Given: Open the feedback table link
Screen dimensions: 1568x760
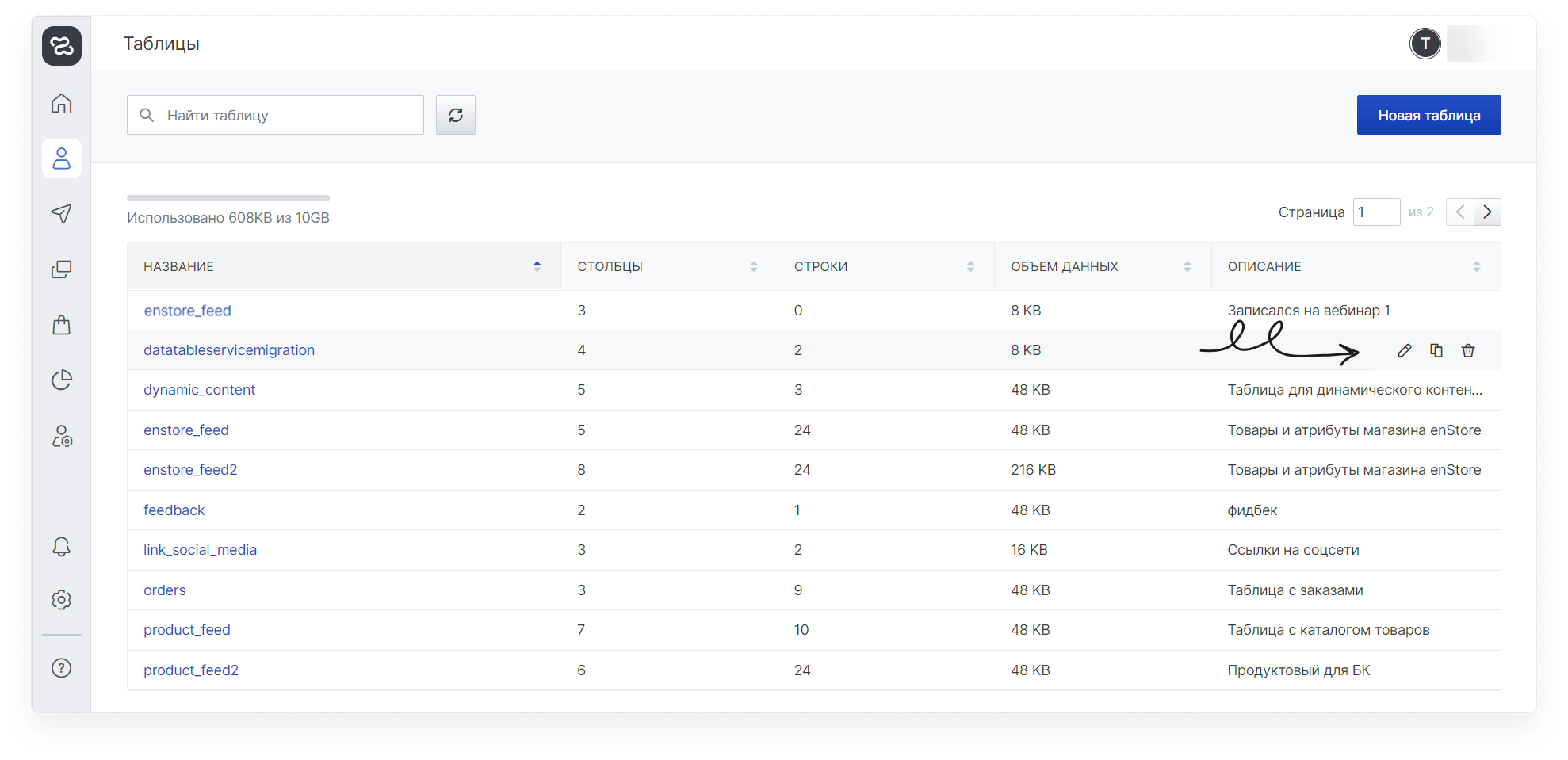Looking at the screenshot, I should pyautogui.click(x=174, y=510).
